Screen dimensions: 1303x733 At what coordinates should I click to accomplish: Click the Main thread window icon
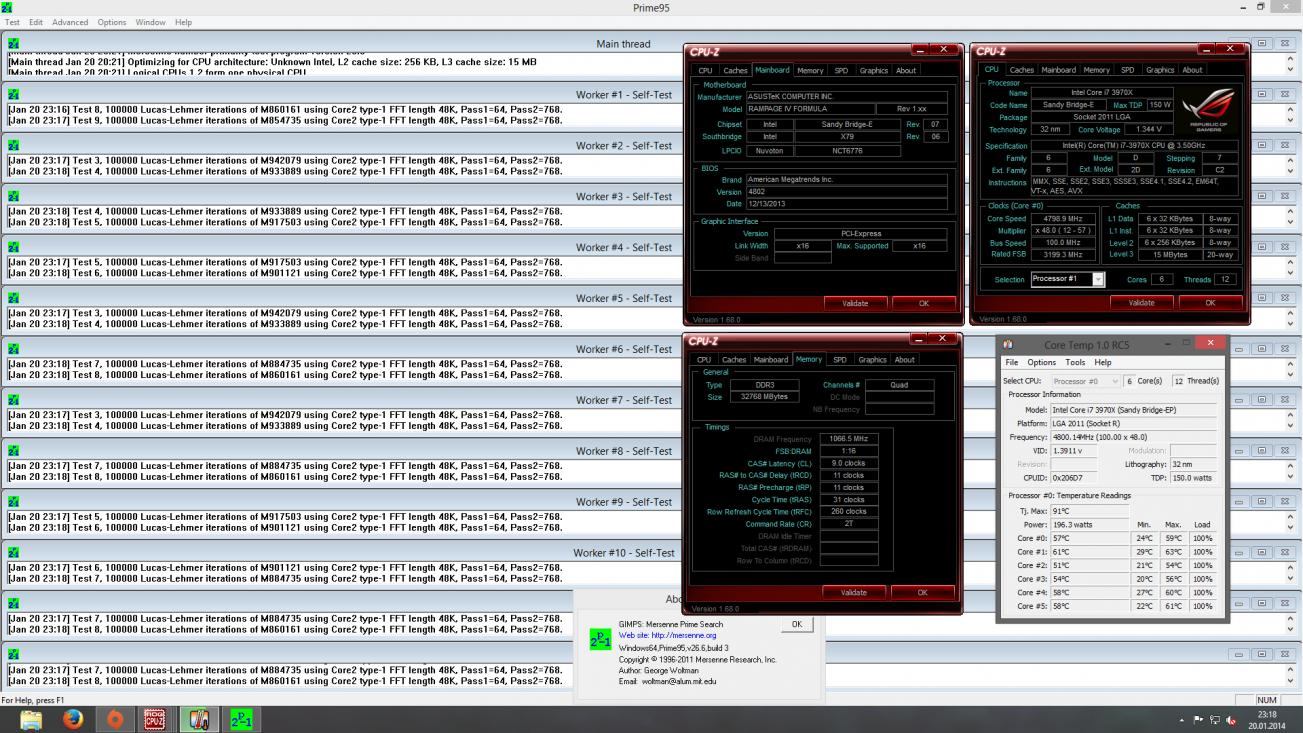click(14, 44)
